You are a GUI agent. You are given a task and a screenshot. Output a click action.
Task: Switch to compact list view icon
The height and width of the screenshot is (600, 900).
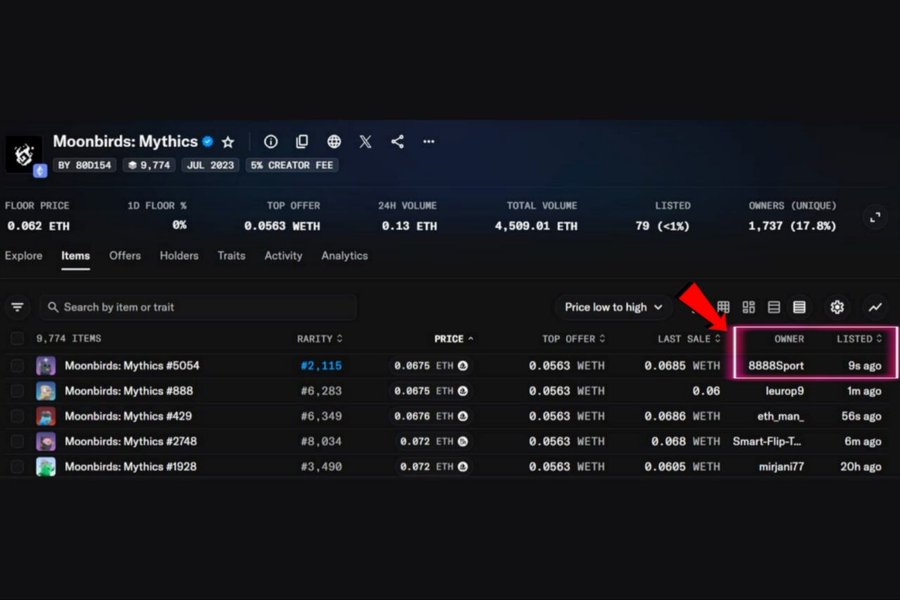tap(774, 307)
